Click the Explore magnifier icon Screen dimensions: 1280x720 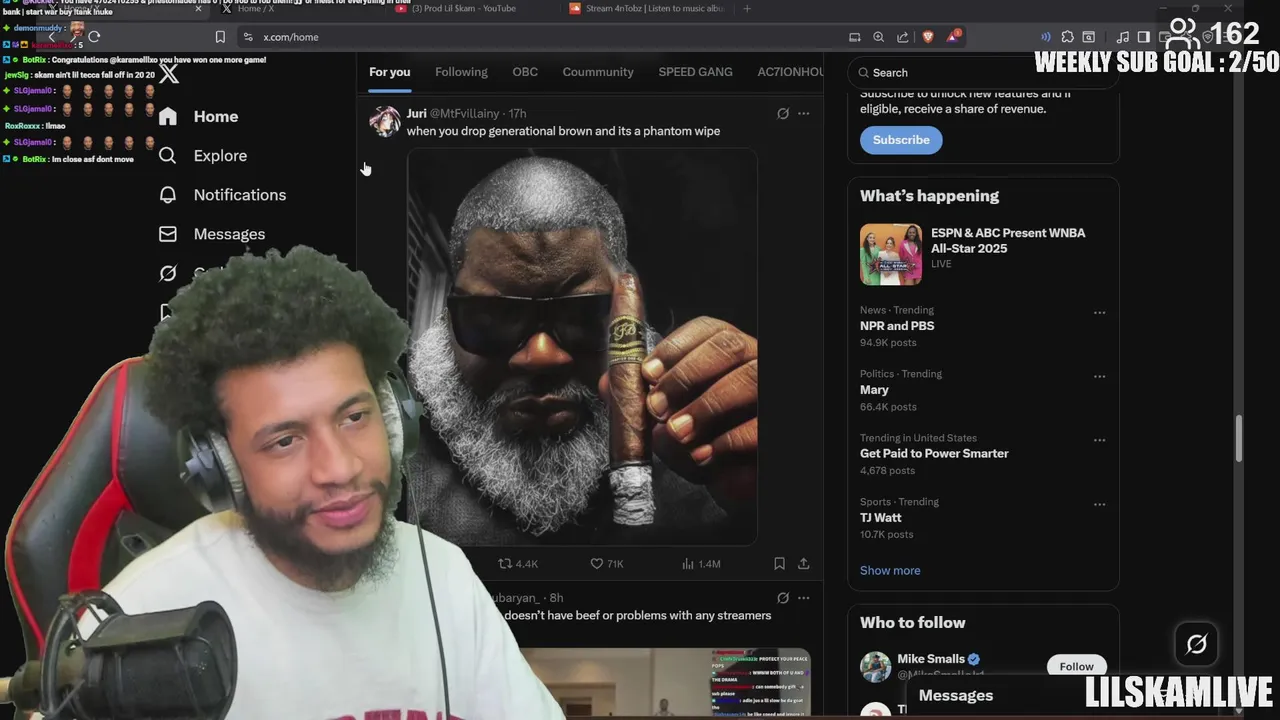point(168,155)
